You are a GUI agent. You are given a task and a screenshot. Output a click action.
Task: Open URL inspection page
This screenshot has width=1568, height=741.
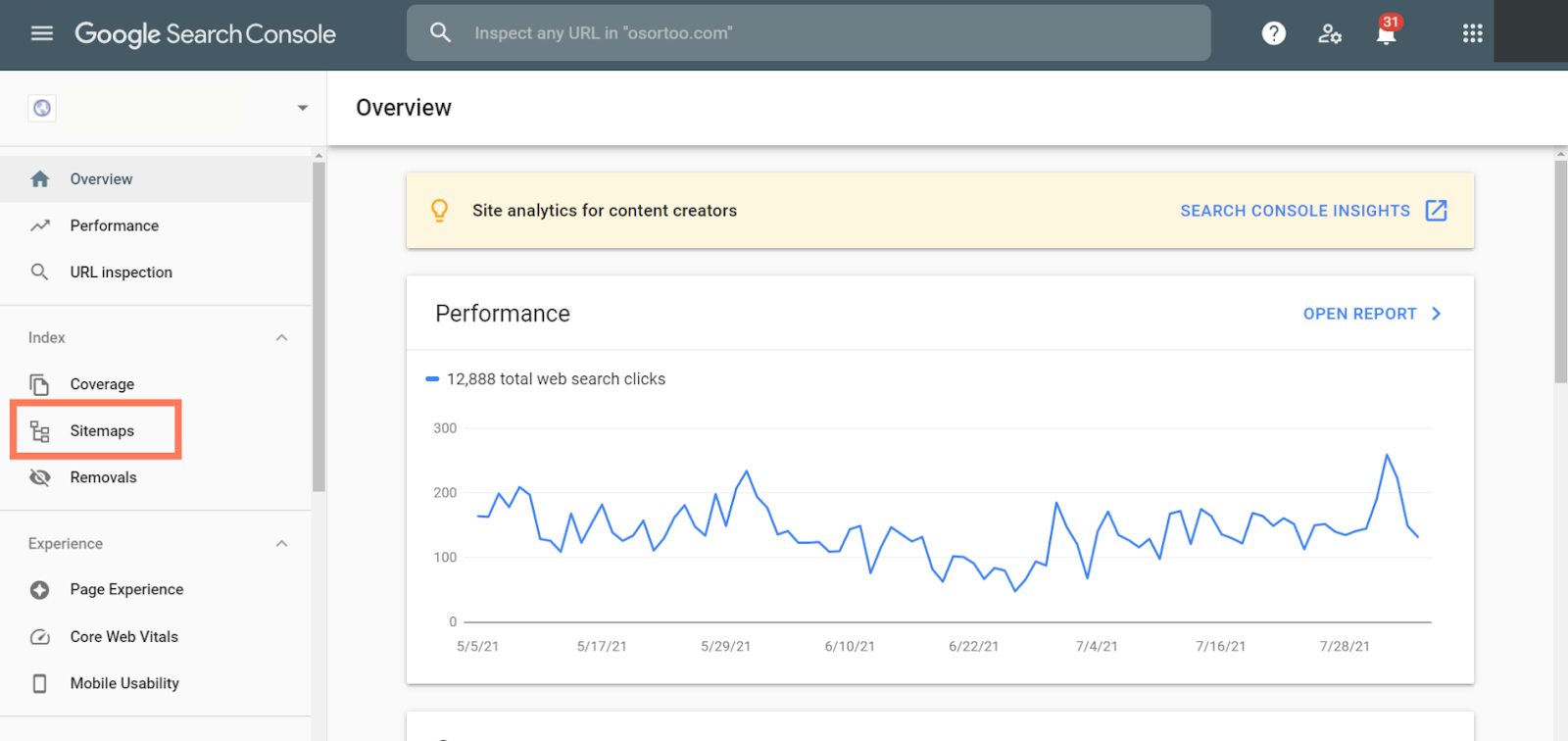click(x=121, y=272)
